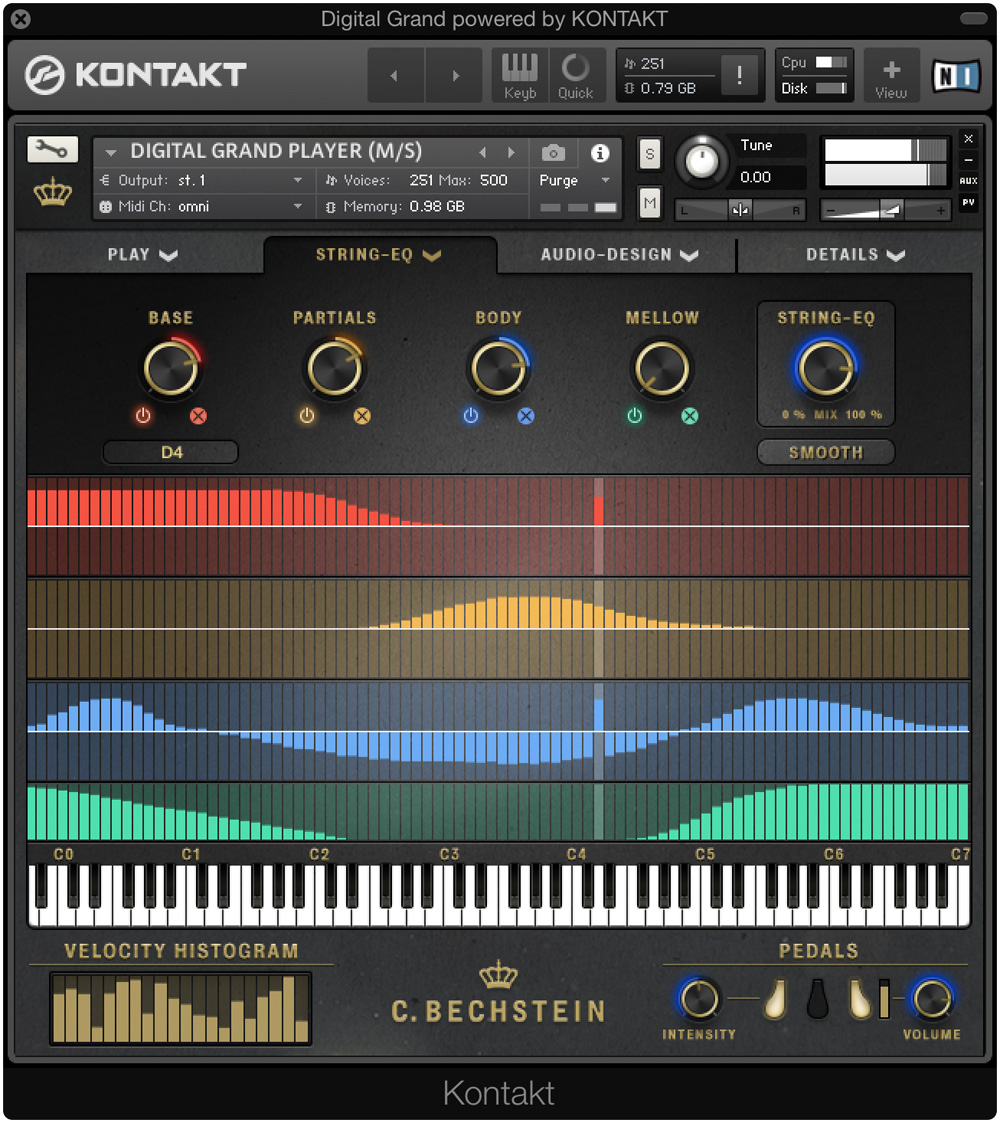Enable Solo on the instrument with the S button
The height and width of the screenshot is (1123, 1000).
[x=650, y=154]
